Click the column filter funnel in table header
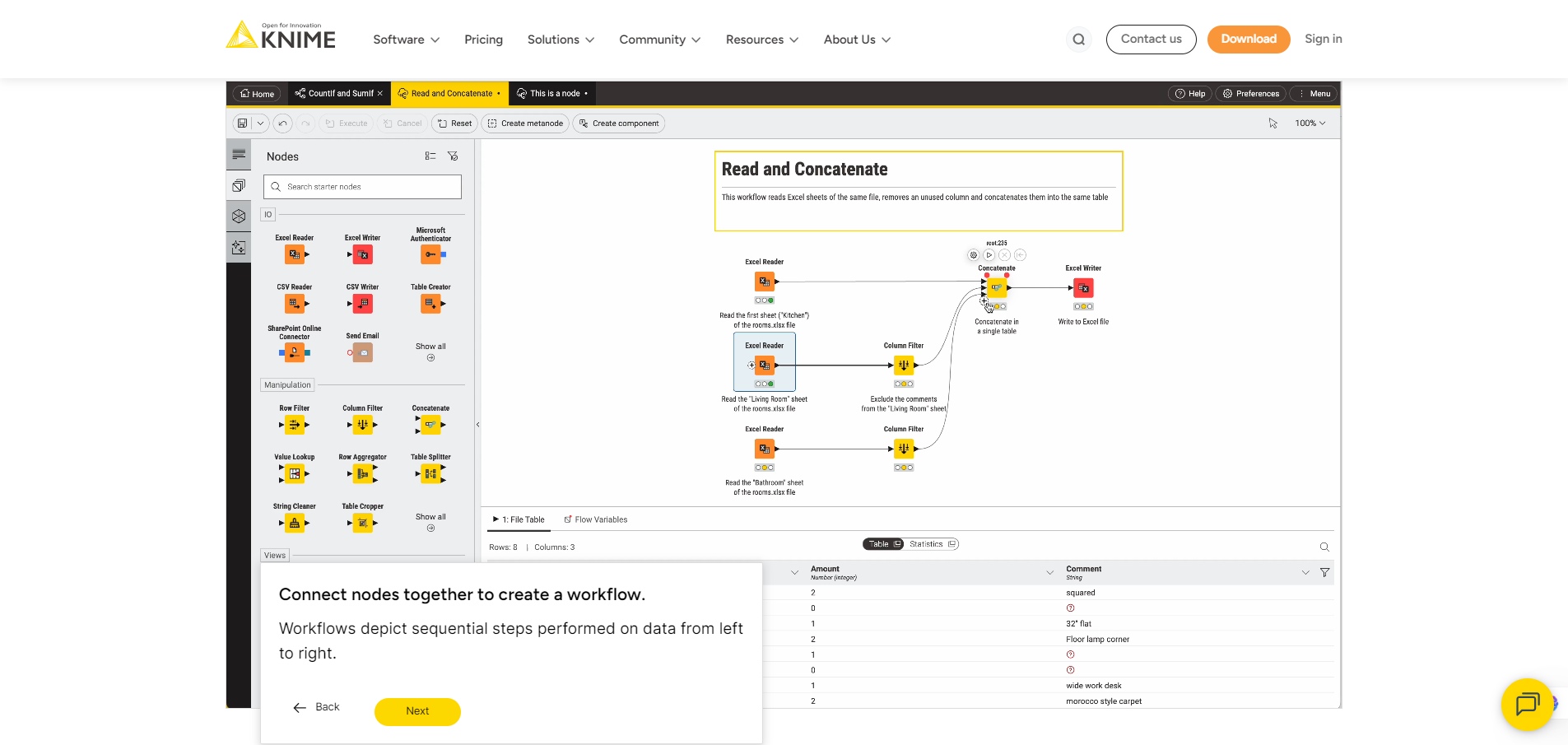 [1324, 572]
